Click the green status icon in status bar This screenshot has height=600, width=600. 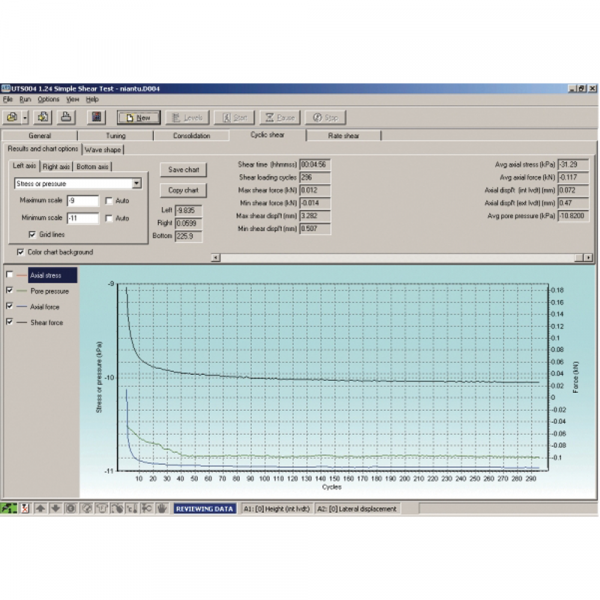click(x=9, y=508)
